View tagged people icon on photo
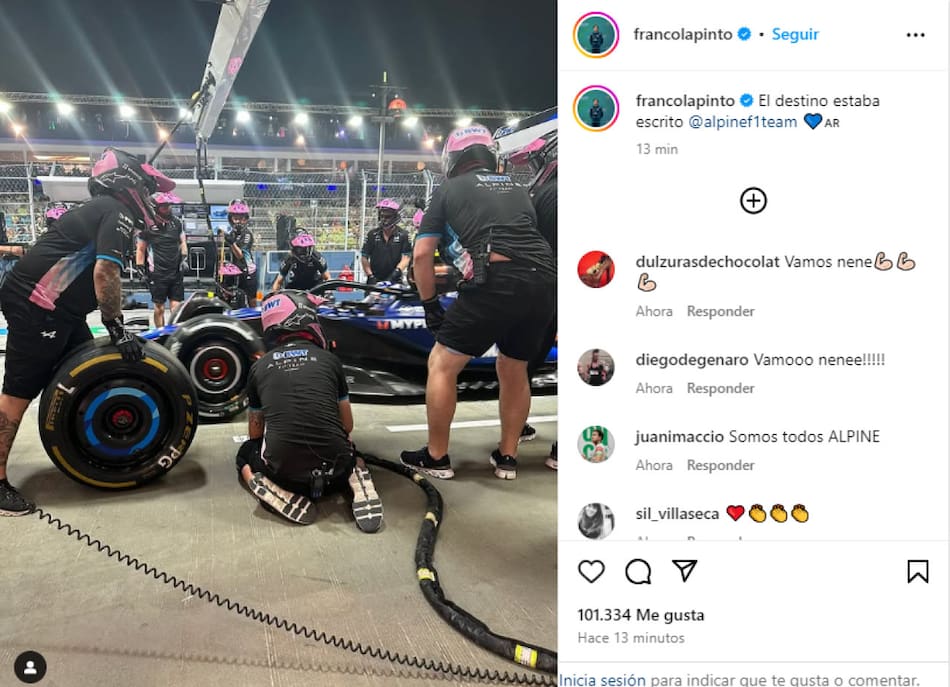Image resolution: width=950 pixels, height=687 pixels. point(30,667)
